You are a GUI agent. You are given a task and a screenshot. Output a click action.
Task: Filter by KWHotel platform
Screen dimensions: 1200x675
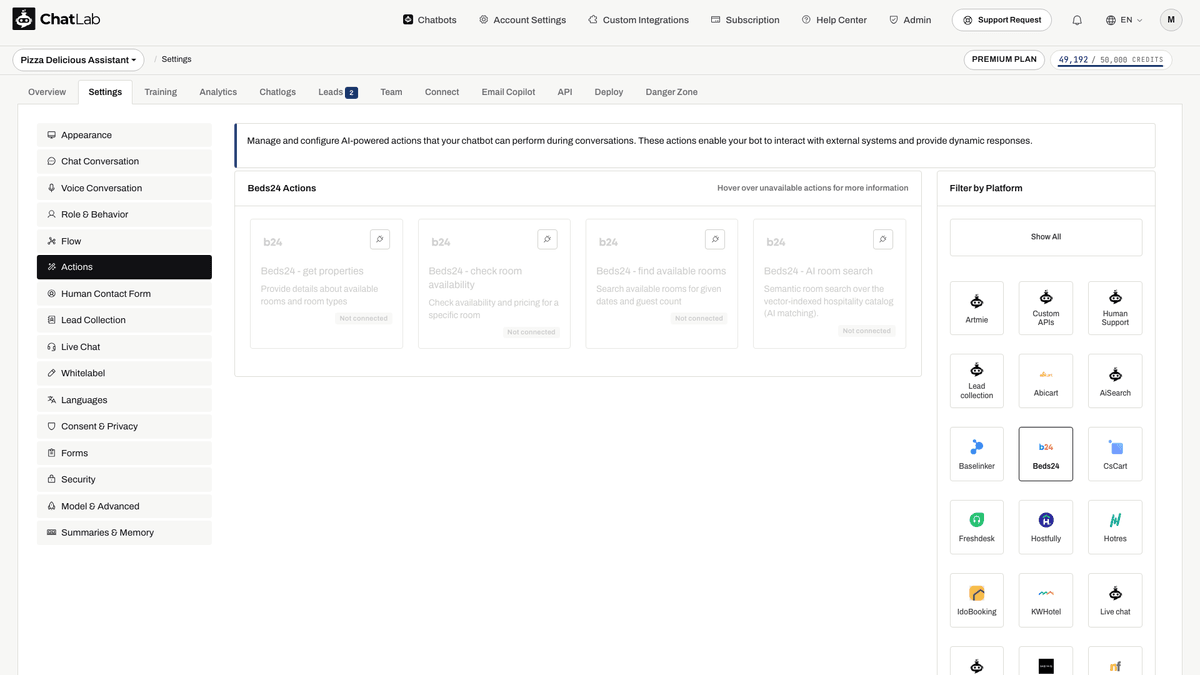pyautogui.click(x=1046, y=600)
